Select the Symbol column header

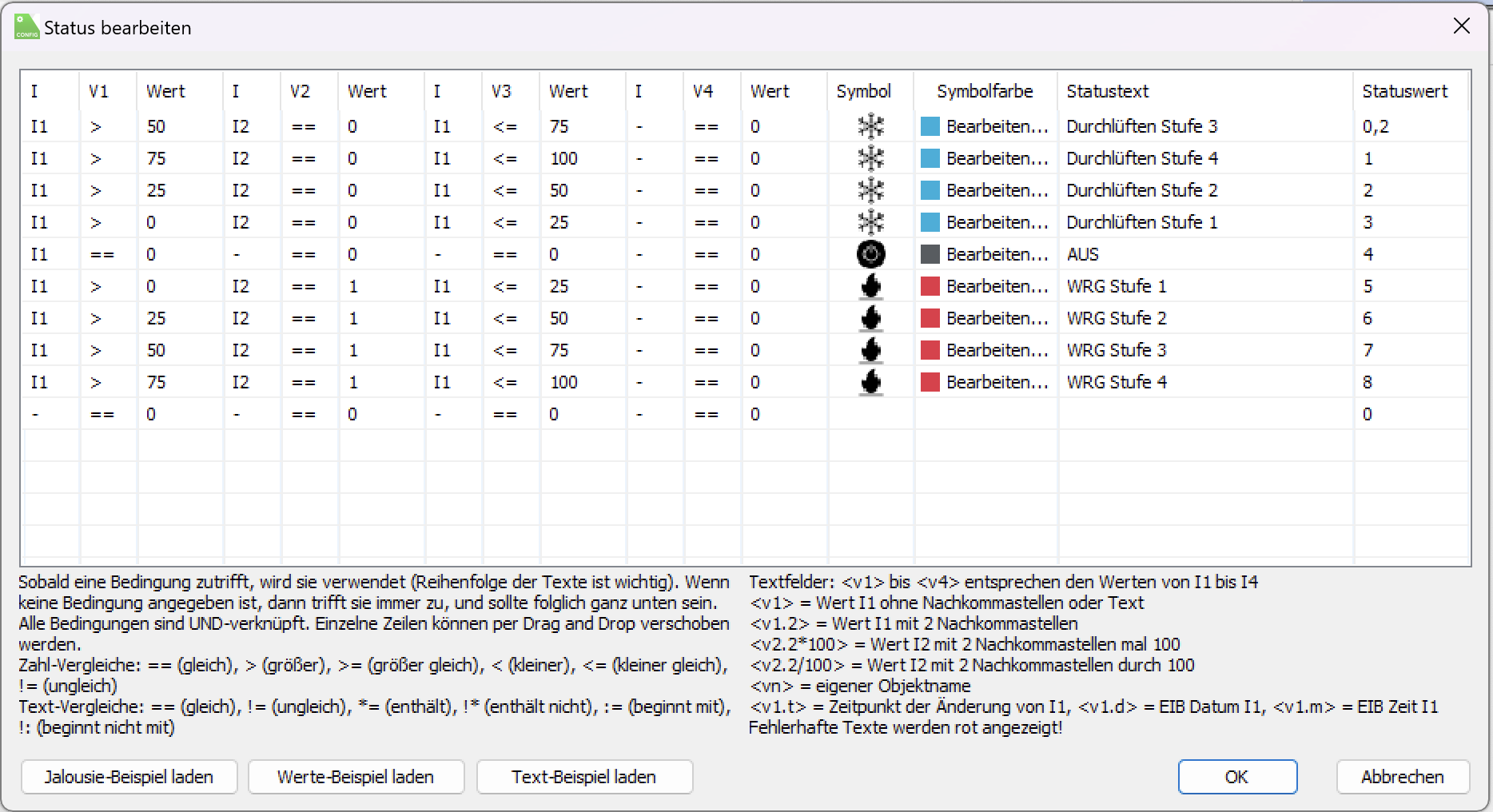(x=870, y=91)
